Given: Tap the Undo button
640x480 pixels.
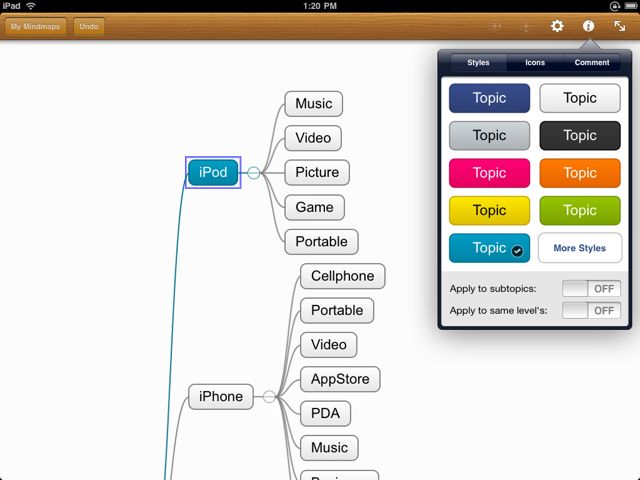Looking at the screenshot, I should click(89, 27).
